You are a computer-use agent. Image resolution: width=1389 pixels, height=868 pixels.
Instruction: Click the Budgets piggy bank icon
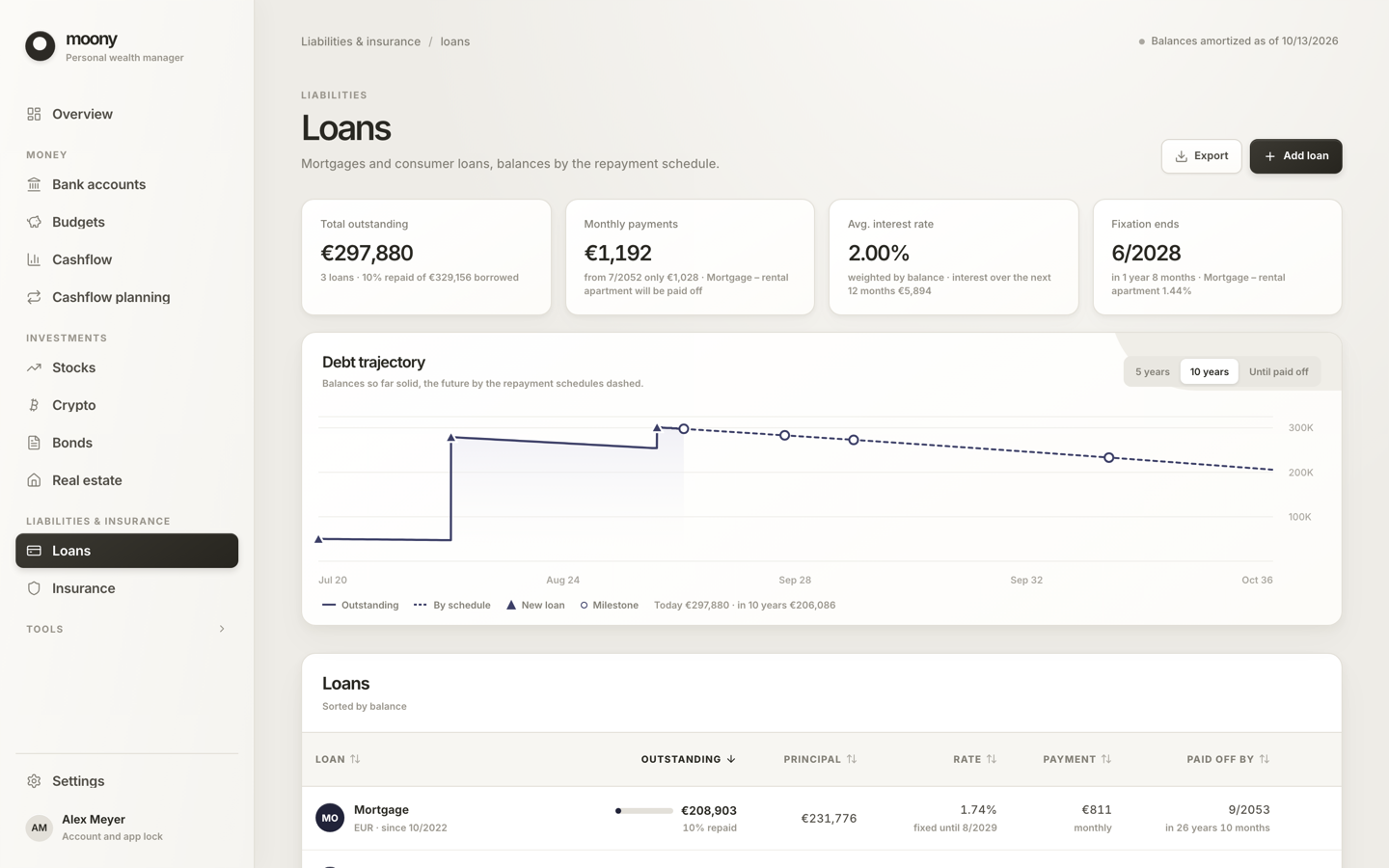[x=34, y=222]
